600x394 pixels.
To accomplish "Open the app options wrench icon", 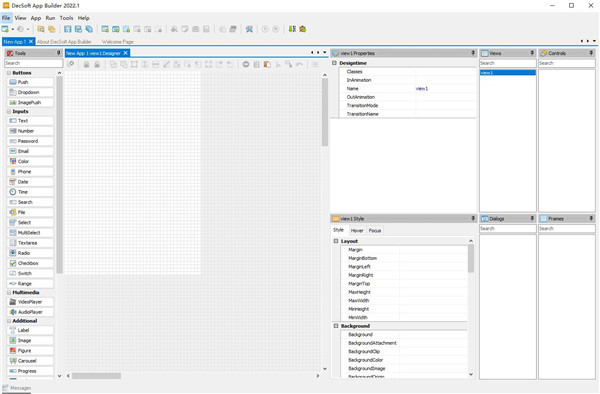I will [x=249, y=29].
